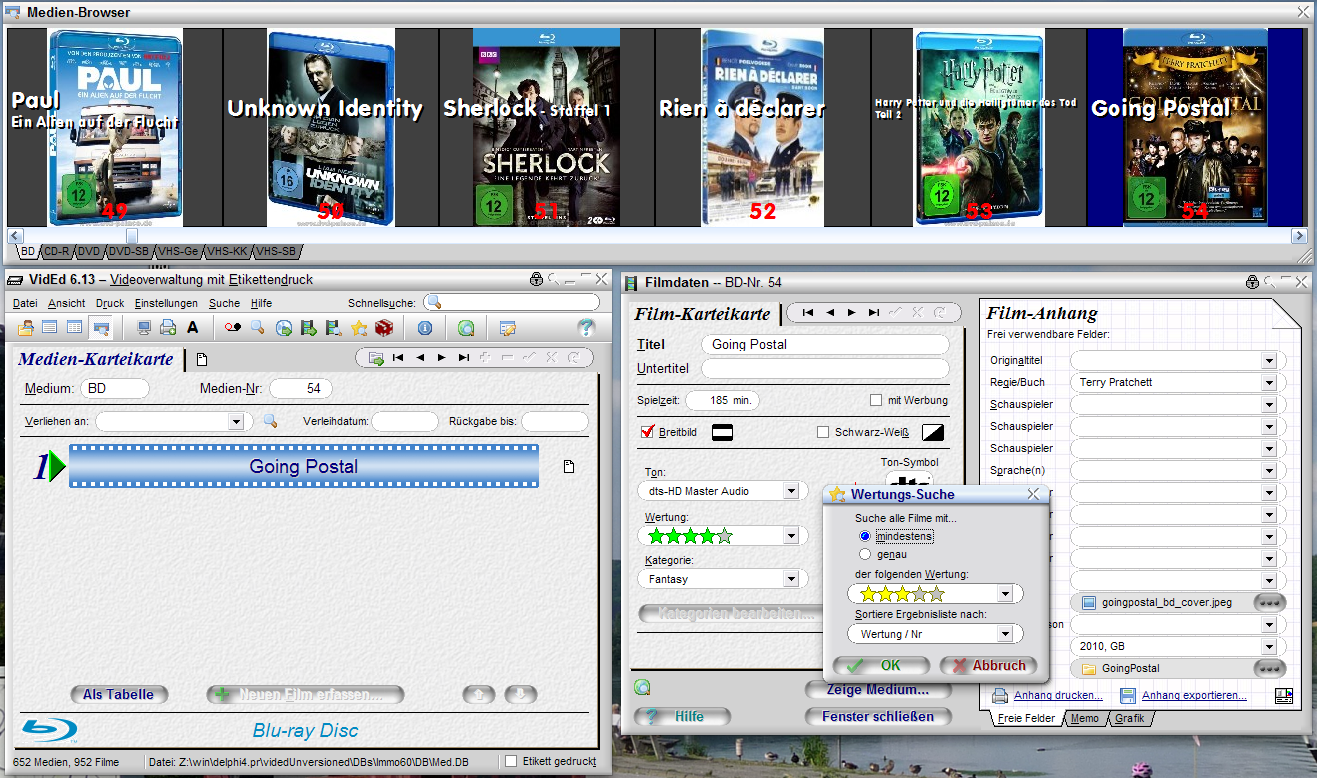The width and height of the screenshot is (1317, 778).
Task: Open the Verleihen an dropdown
Action: (x=235, y=422)
